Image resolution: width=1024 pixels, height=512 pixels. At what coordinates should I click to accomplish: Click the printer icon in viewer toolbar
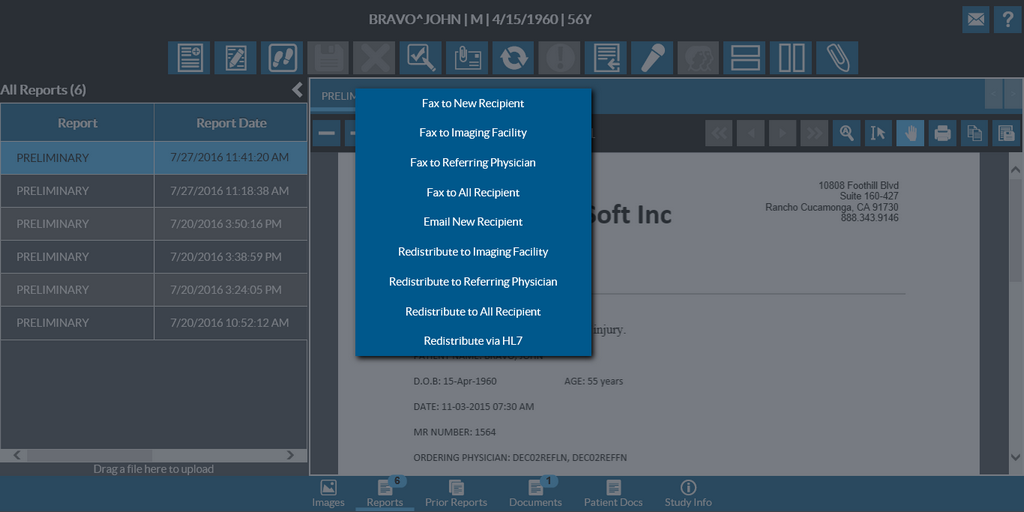tap(941, 132)
